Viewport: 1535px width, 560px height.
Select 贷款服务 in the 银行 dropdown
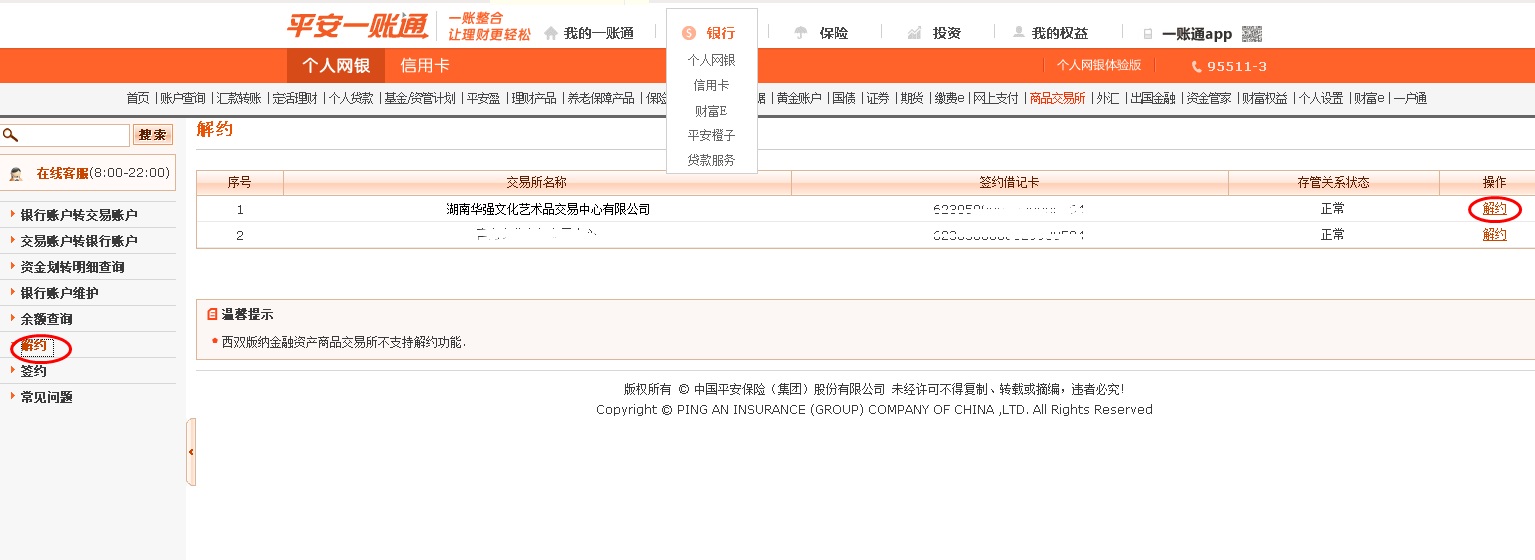pyautogui.click(x=711, y=160)
